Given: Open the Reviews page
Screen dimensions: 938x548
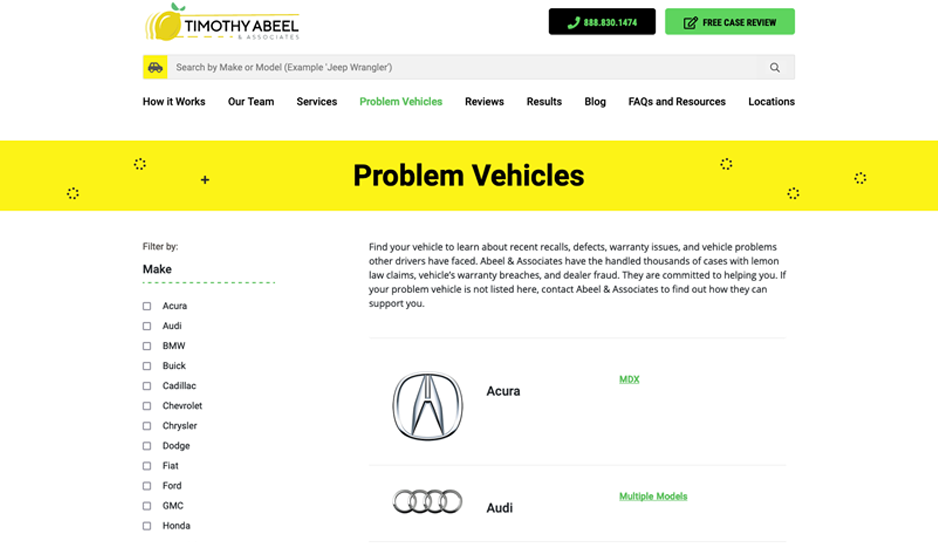Looking at the screenshot, I should tap(485, 102).
